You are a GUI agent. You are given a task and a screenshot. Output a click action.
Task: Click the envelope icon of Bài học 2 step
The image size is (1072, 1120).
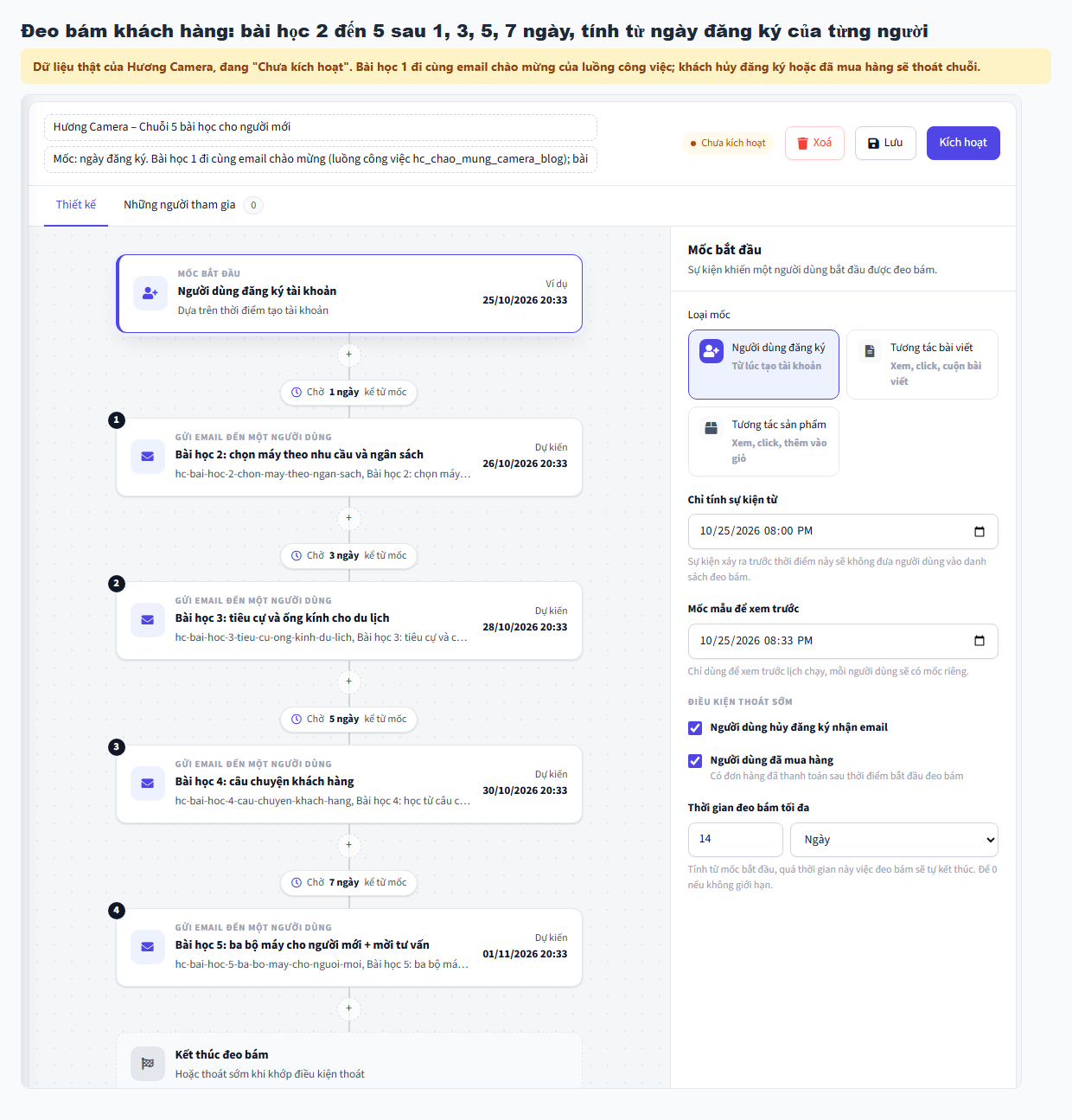pyautogui.click(x=148, y=457)
